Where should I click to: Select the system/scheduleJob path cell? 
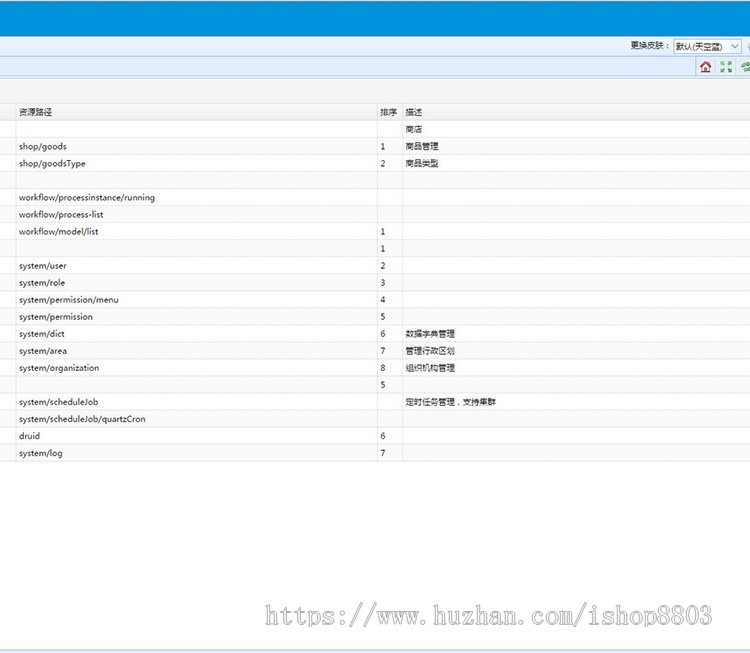click(197, 402)
